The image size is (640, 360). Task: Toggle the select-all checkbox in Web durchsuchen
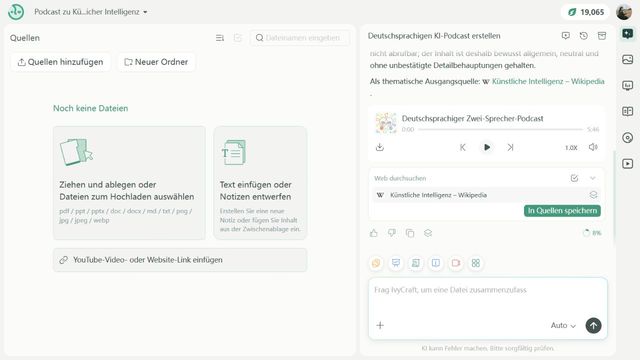click(574, 178)
